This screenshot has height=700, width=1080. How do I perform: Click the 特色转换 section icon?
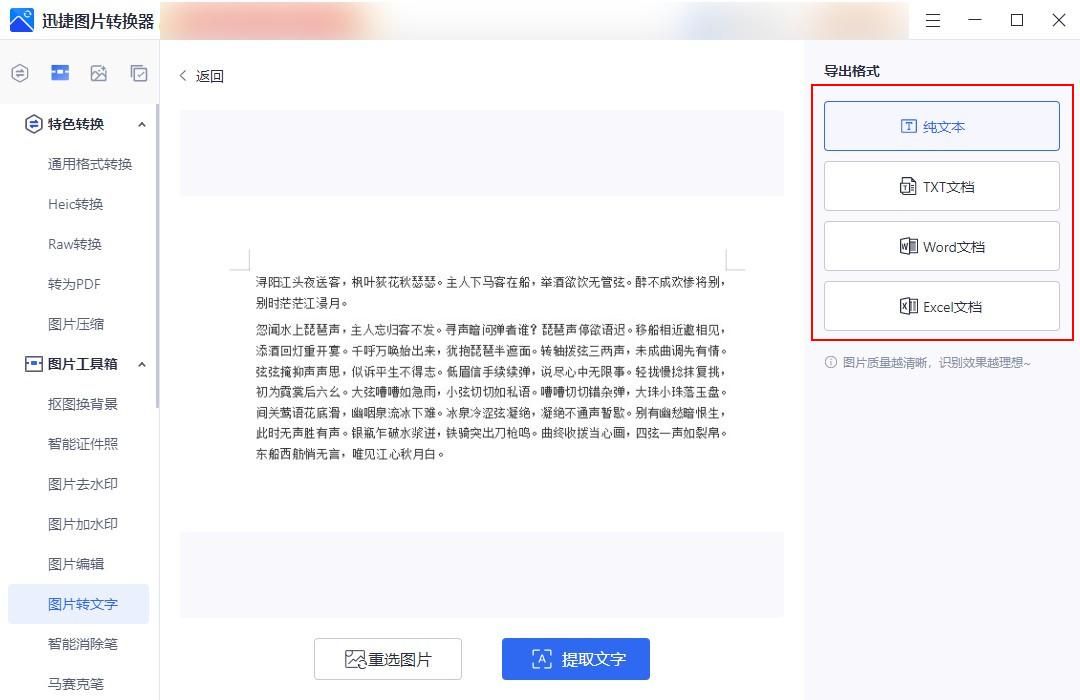coord(33,124)
